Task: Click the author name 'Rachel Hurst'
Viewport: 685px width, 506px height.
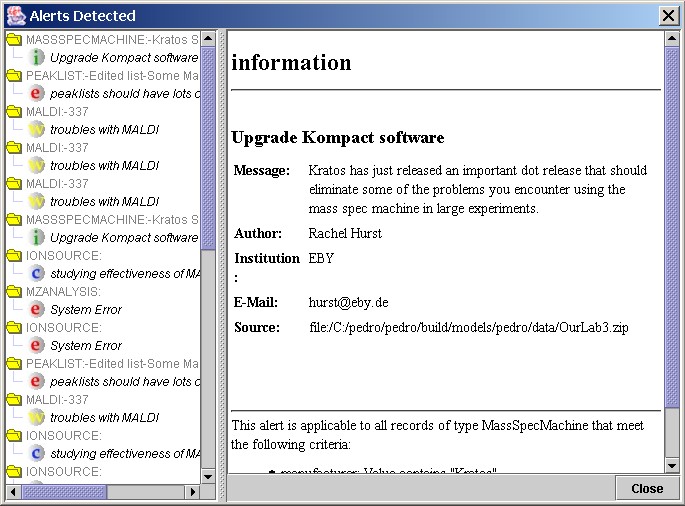Action: coord(345,233)
